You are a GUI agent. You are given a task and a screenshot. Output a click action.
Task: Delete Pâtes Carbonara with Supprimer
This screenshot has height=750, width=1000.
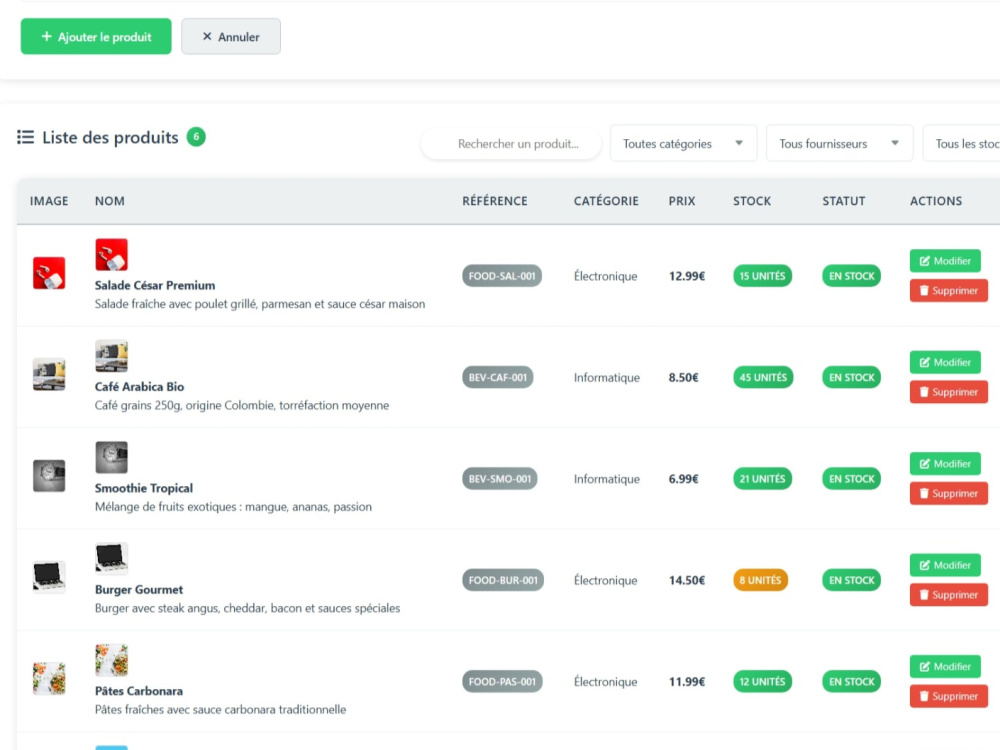coord(949,696)
